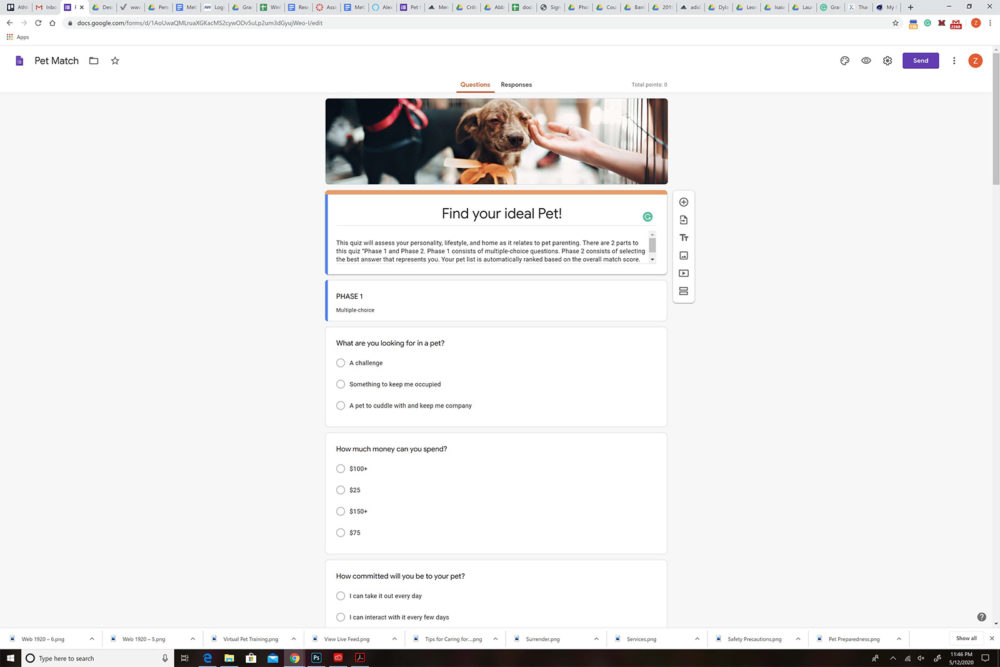
Task: Add a title and description block
Action: point(684,238)
